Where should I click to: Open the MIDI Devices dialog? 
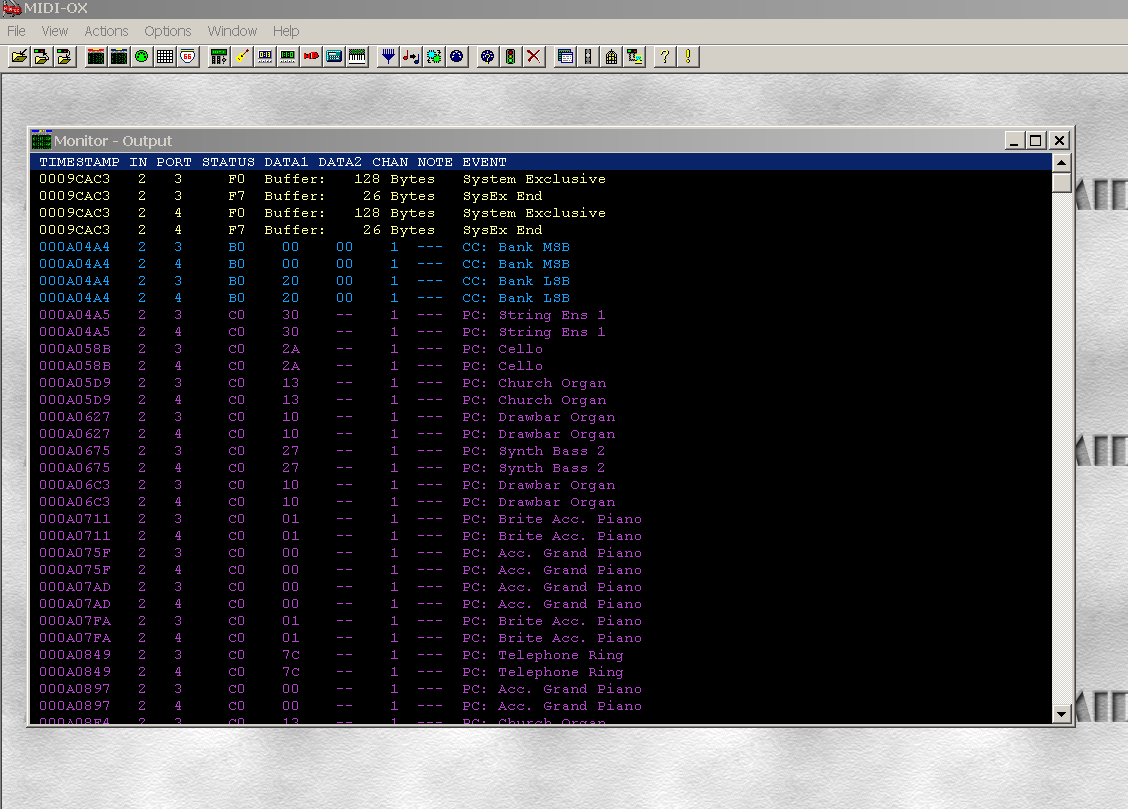click(141, 57)
